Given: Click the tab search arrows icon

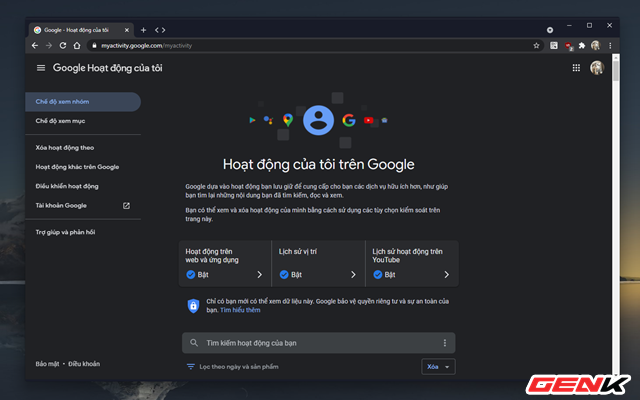Looking at the screenshot, I should pyautogui.click(x=160, y=30).
